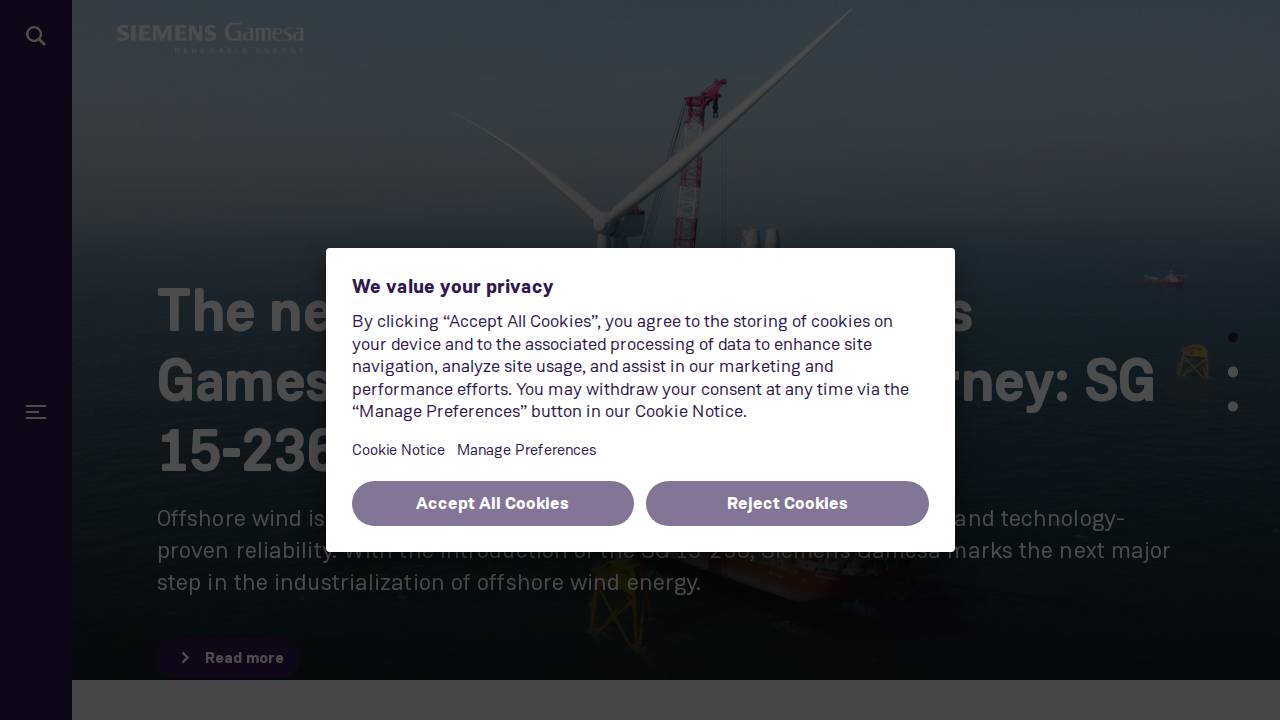Open the search magnifier icon

click(x=36, y=36)
